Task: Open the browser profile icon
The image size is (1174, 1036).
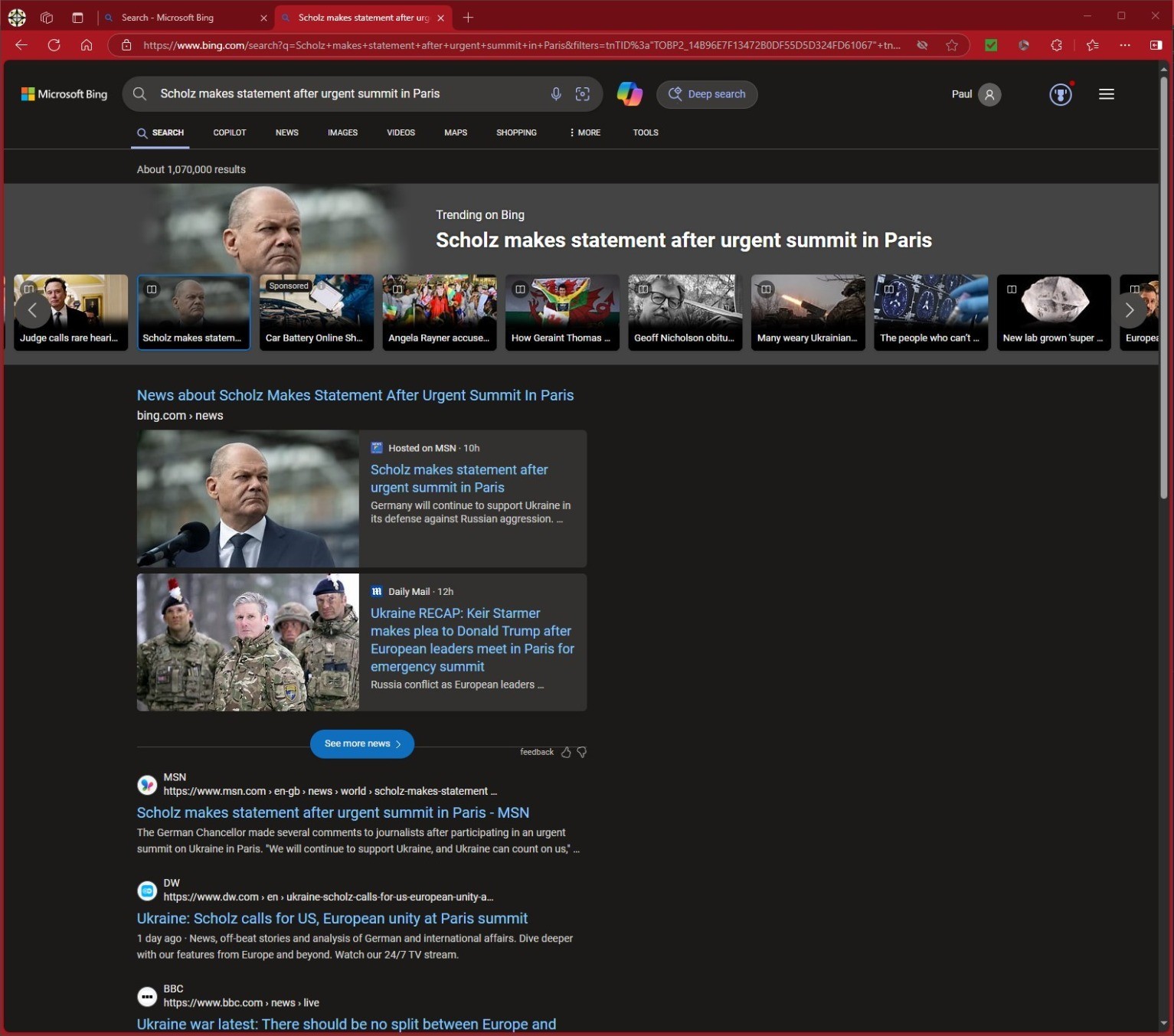Action: [17, 17]
